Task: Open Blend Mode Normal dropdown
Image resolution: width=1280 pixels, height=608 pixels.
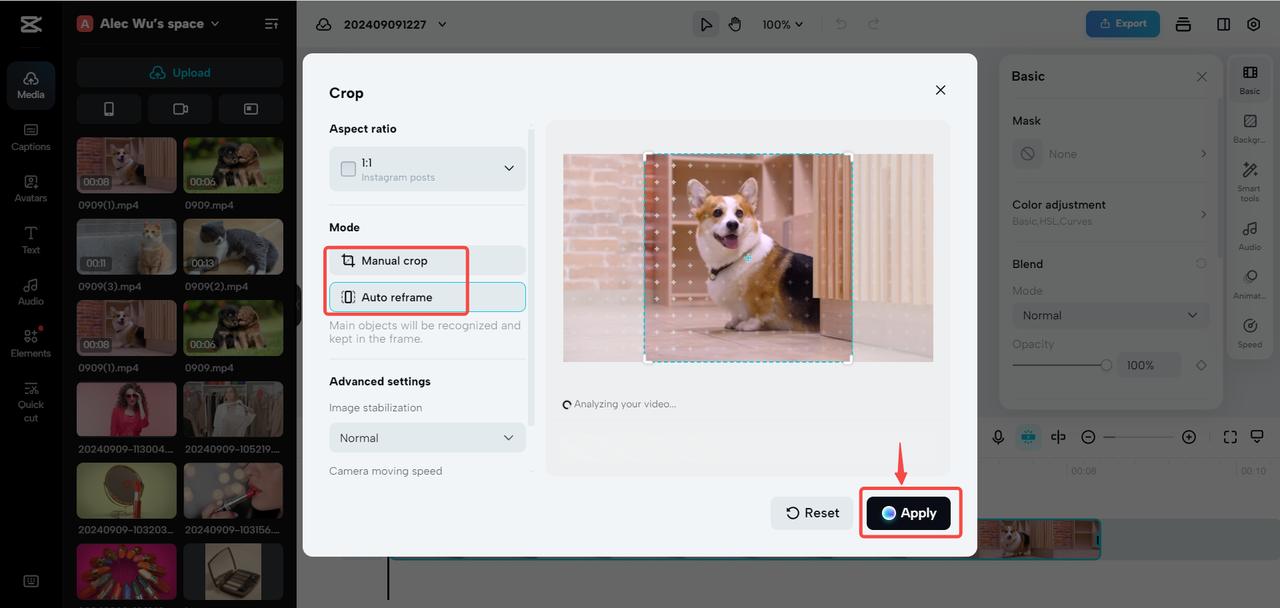Action: 1110,315
